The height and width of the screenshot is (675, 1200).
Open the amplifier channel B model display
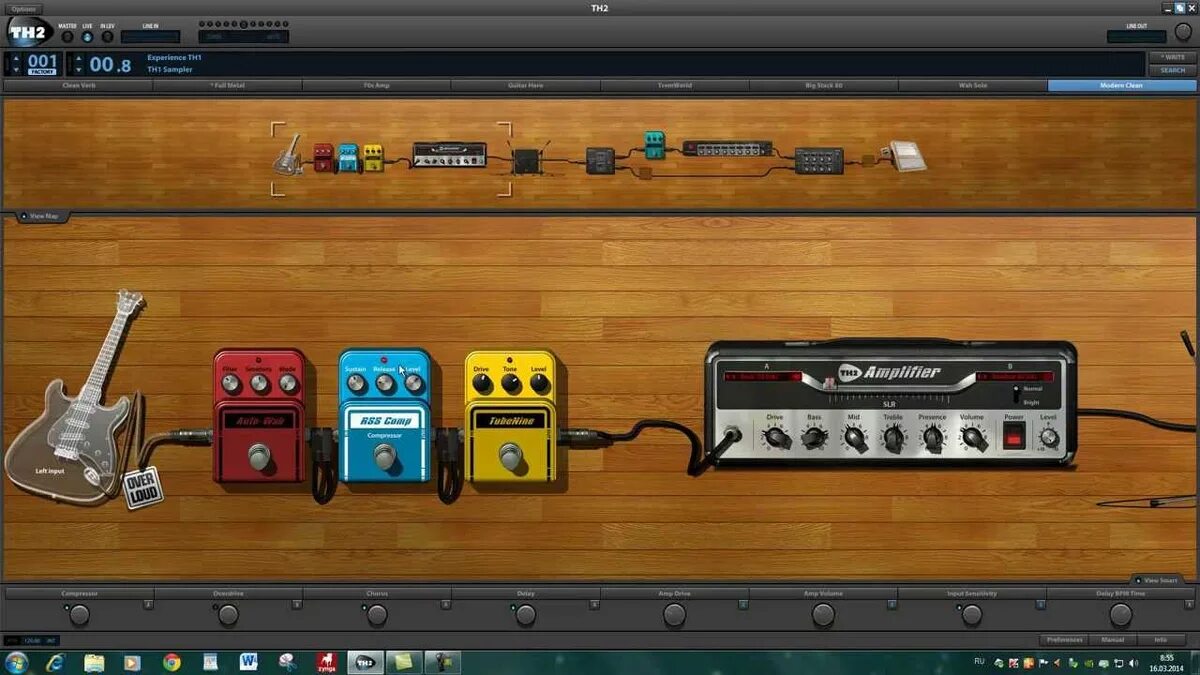coord(1014,377)
